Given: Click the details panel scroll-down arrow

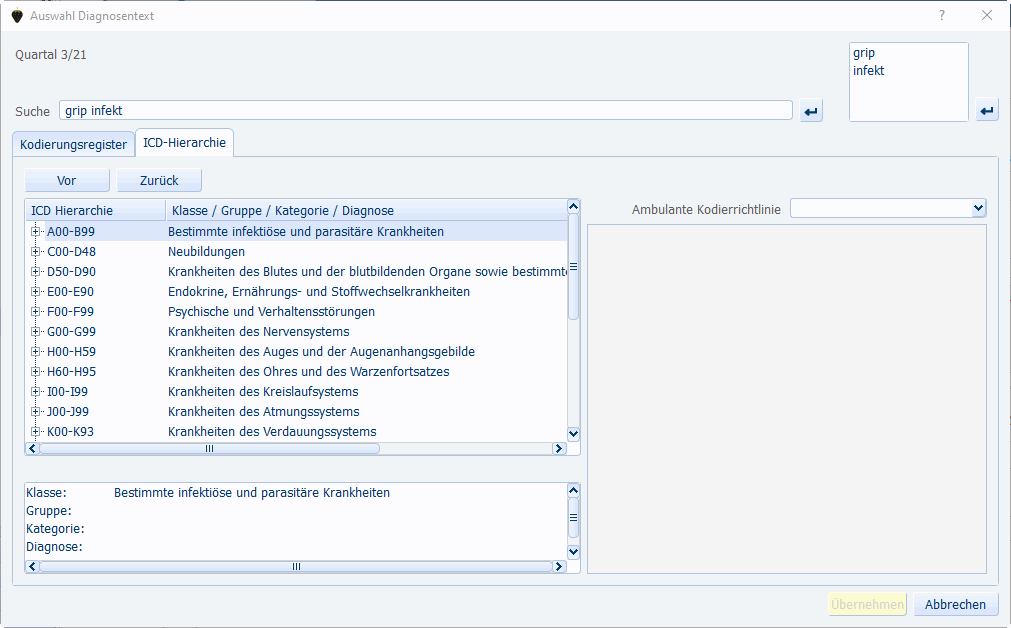Looking at the screenshot, I should 573,551.
